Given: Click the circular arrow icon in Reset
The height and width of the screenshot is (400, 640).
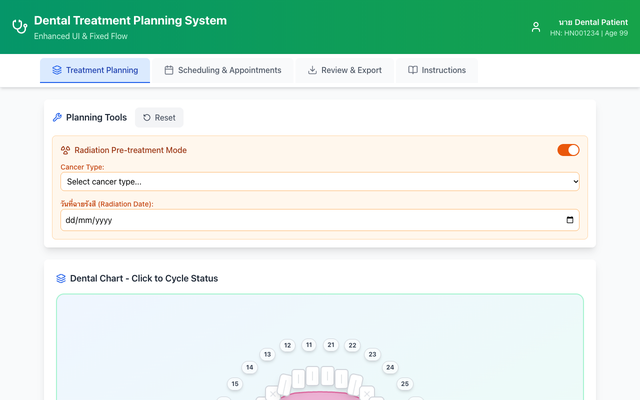Looking at the screenshot, I should pos(147,118).
